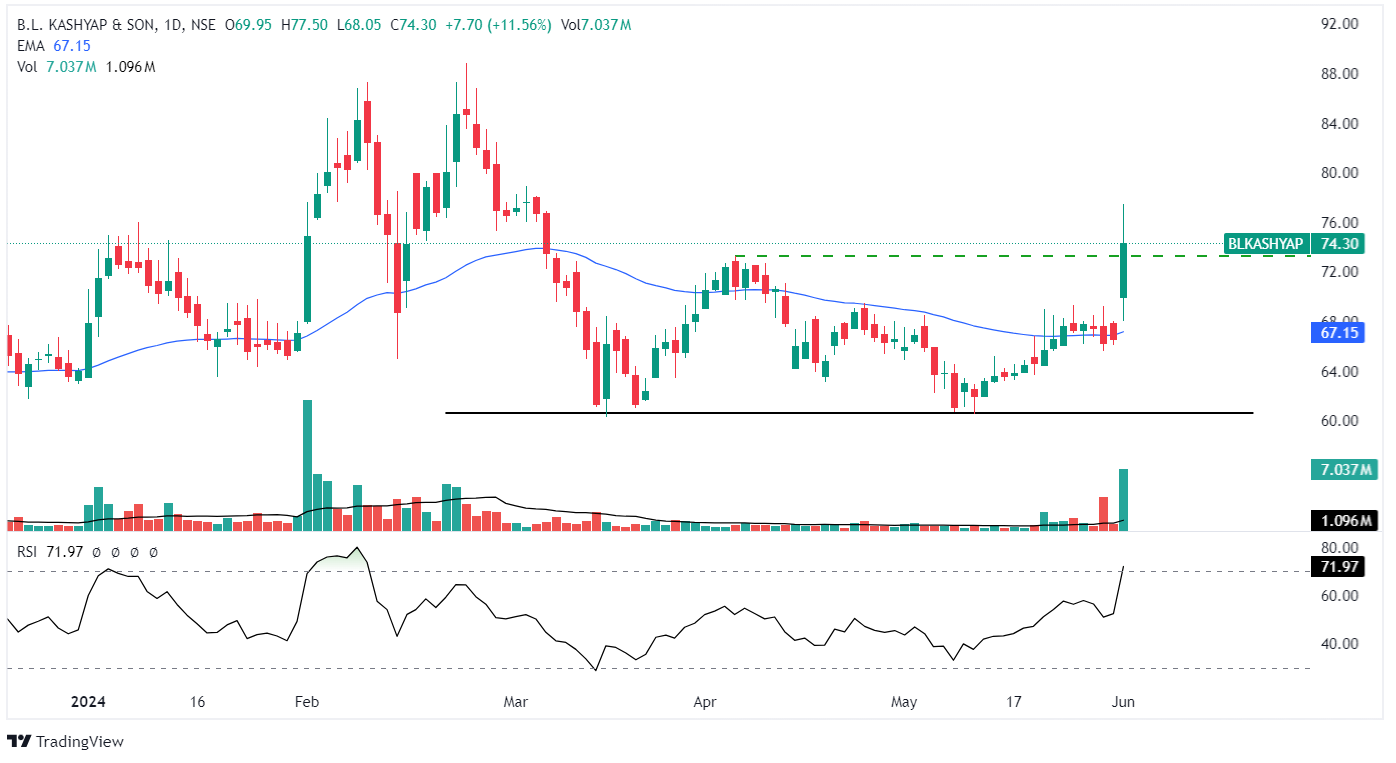1396x763 pixels.
Task: Click the green BLKASHYAP price tag
Action: [1265, 244]
